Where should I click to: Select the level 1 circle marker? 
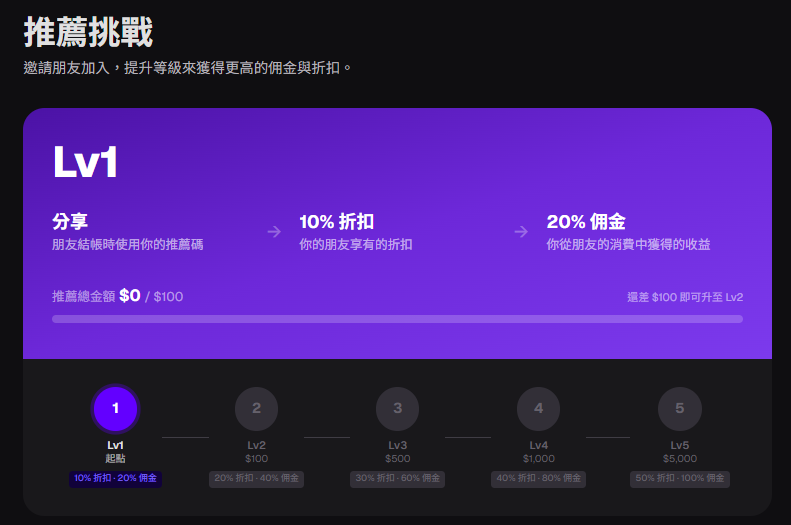tap(115, 409)
